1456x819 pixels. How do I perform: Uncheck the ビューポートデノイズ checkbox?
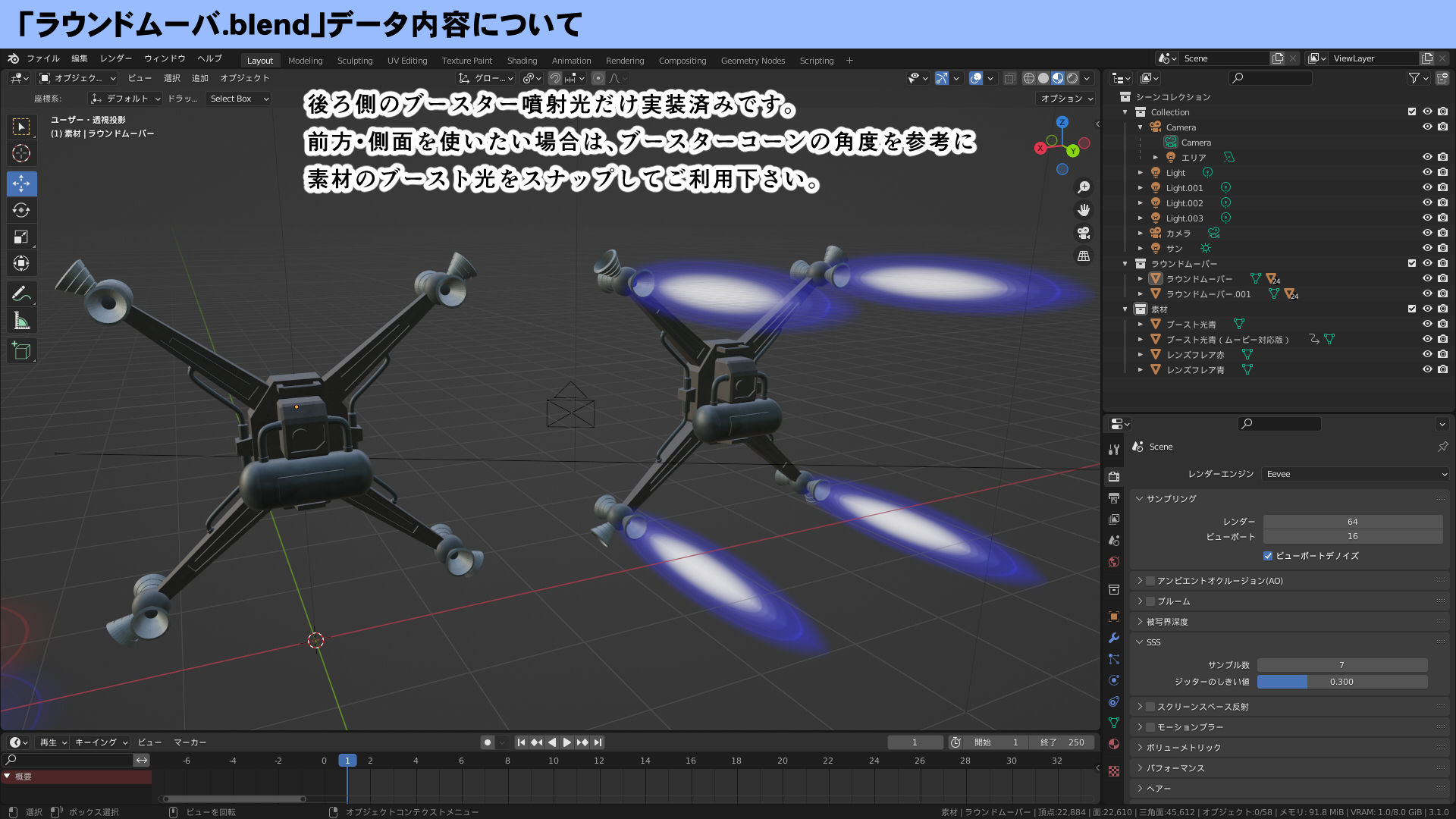(1268, 556)
